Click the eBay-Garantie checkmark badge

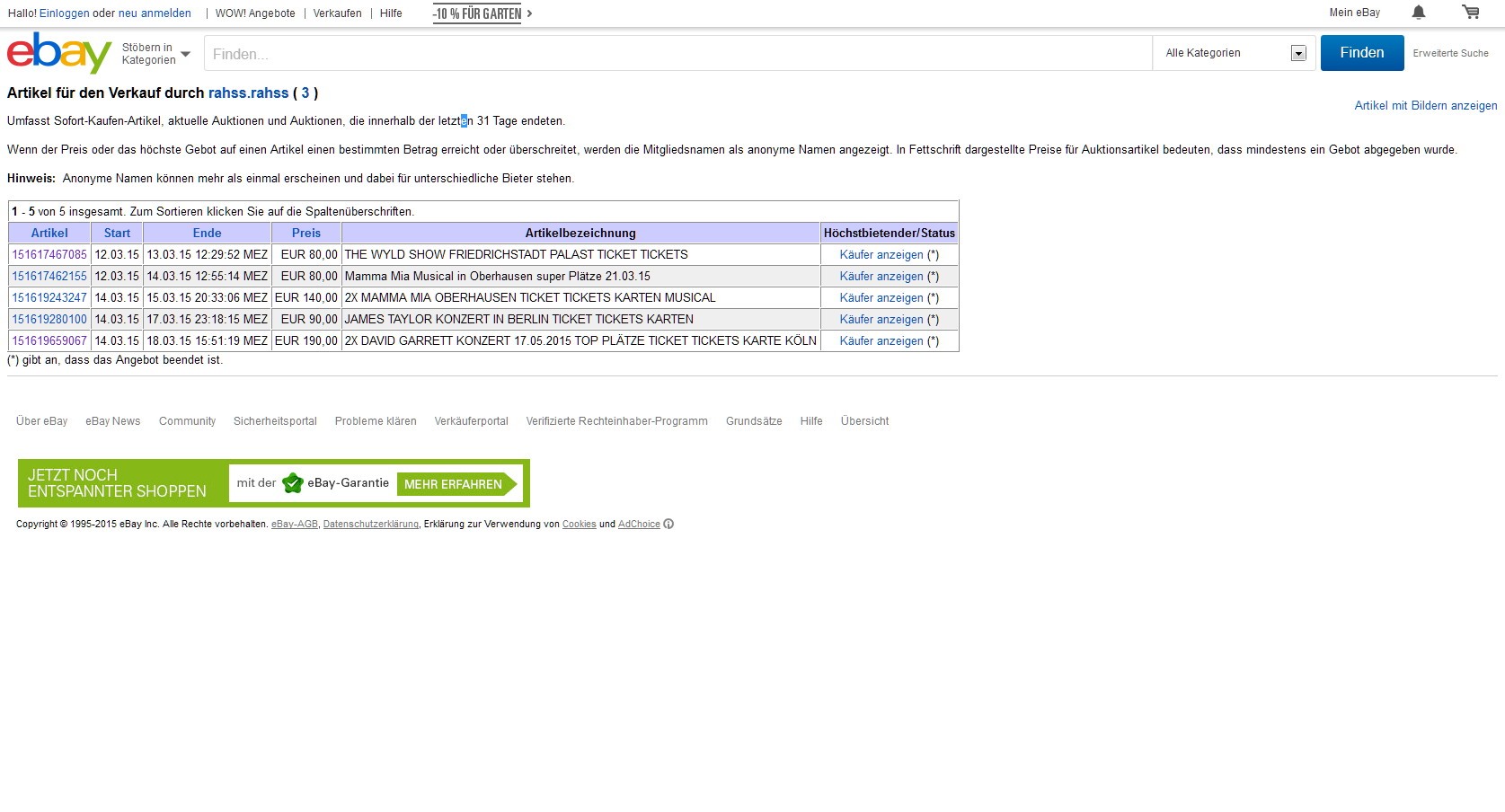coord(292,483)
